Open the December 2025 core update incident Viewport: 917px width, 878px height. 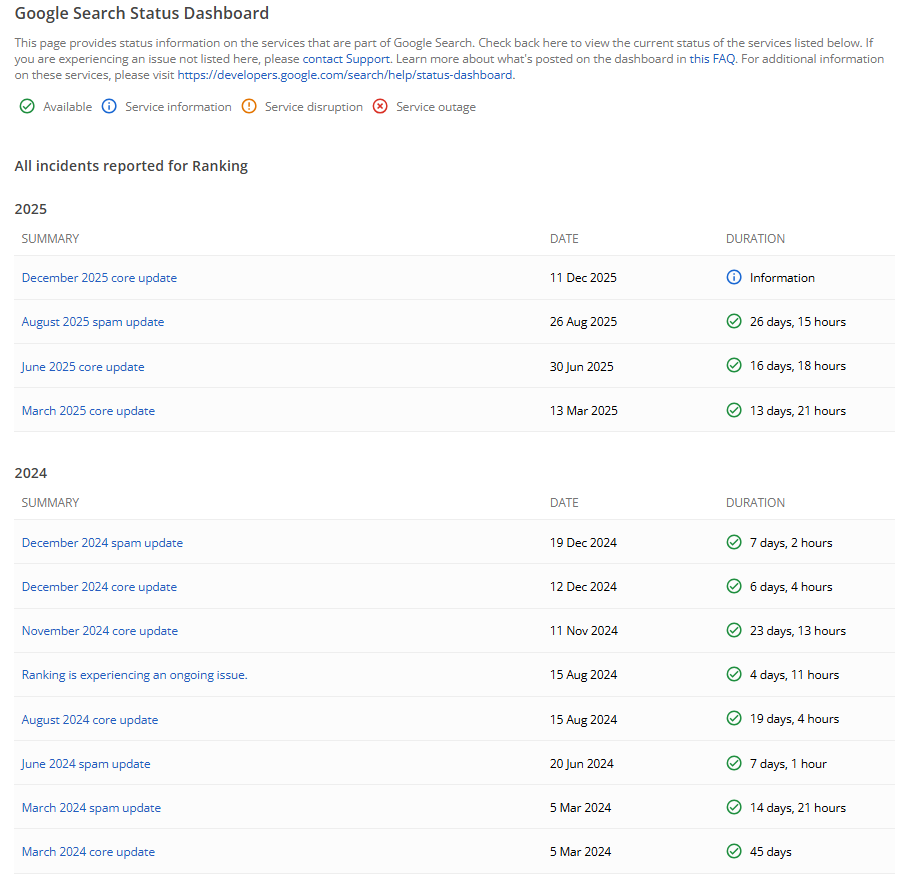(98, 277)
